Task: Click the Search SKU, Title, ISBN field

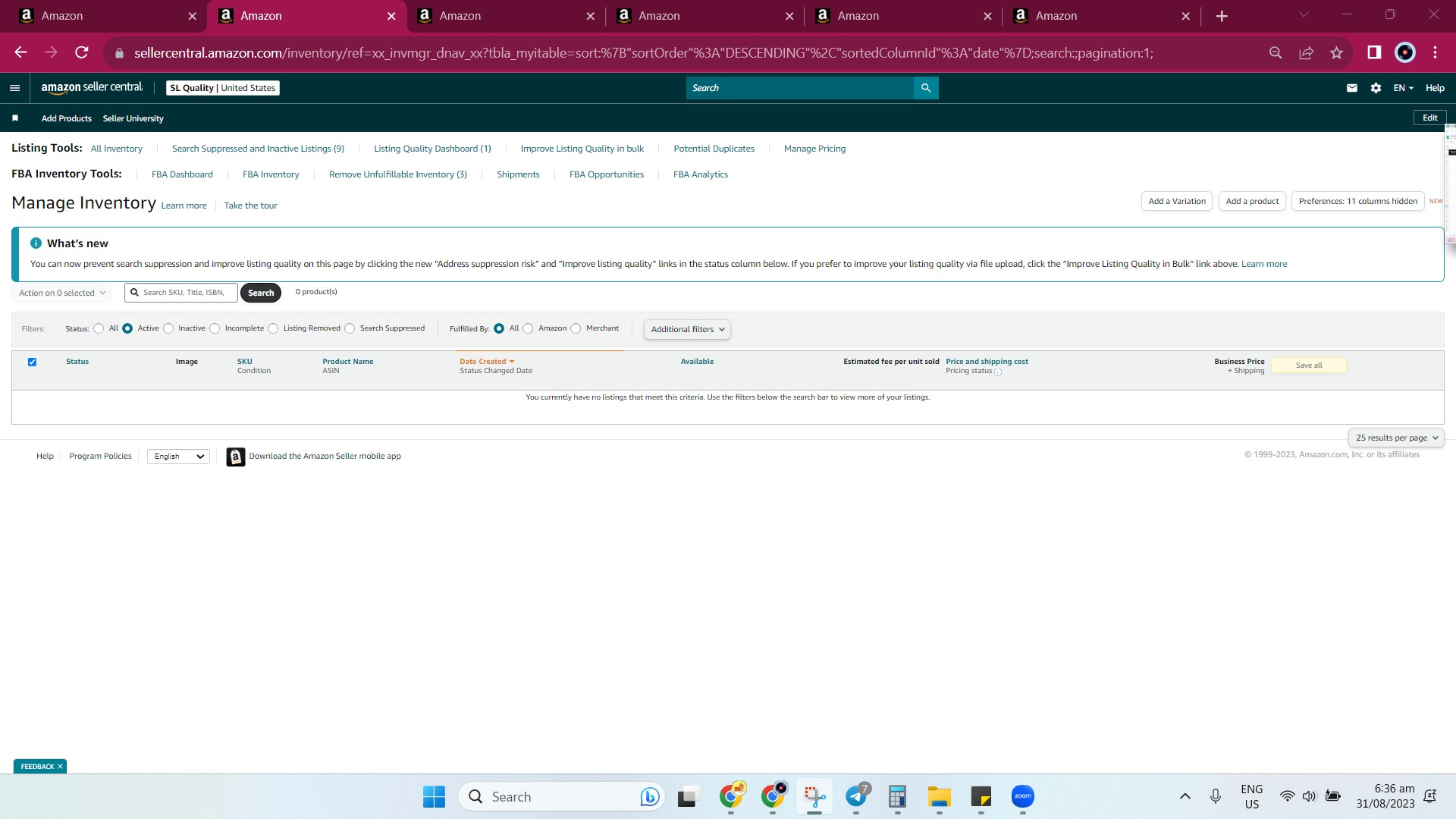Action: point(182,293)
